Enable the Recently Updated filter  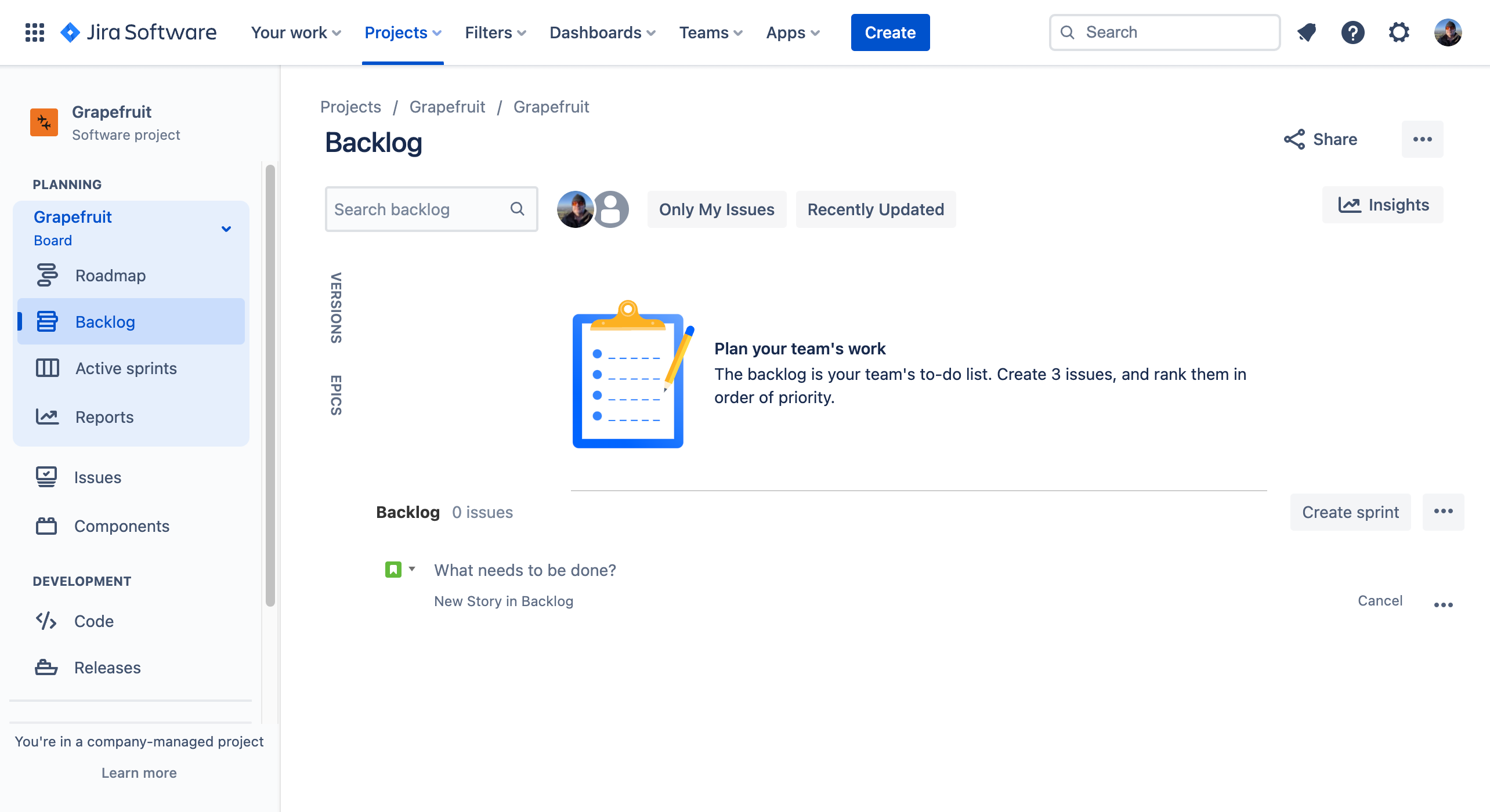[876, 209]
